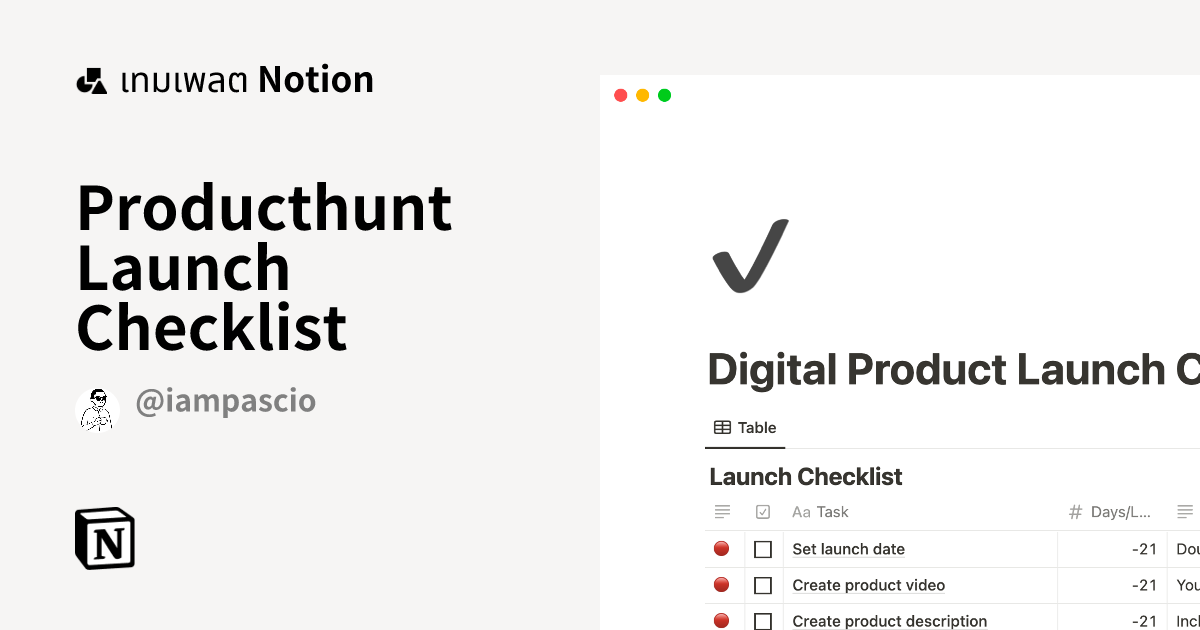Image resolution: width=1200 pixels, height=630 pixels.
Task: Click the iampascio avatar image
Action: pos(98,409)
